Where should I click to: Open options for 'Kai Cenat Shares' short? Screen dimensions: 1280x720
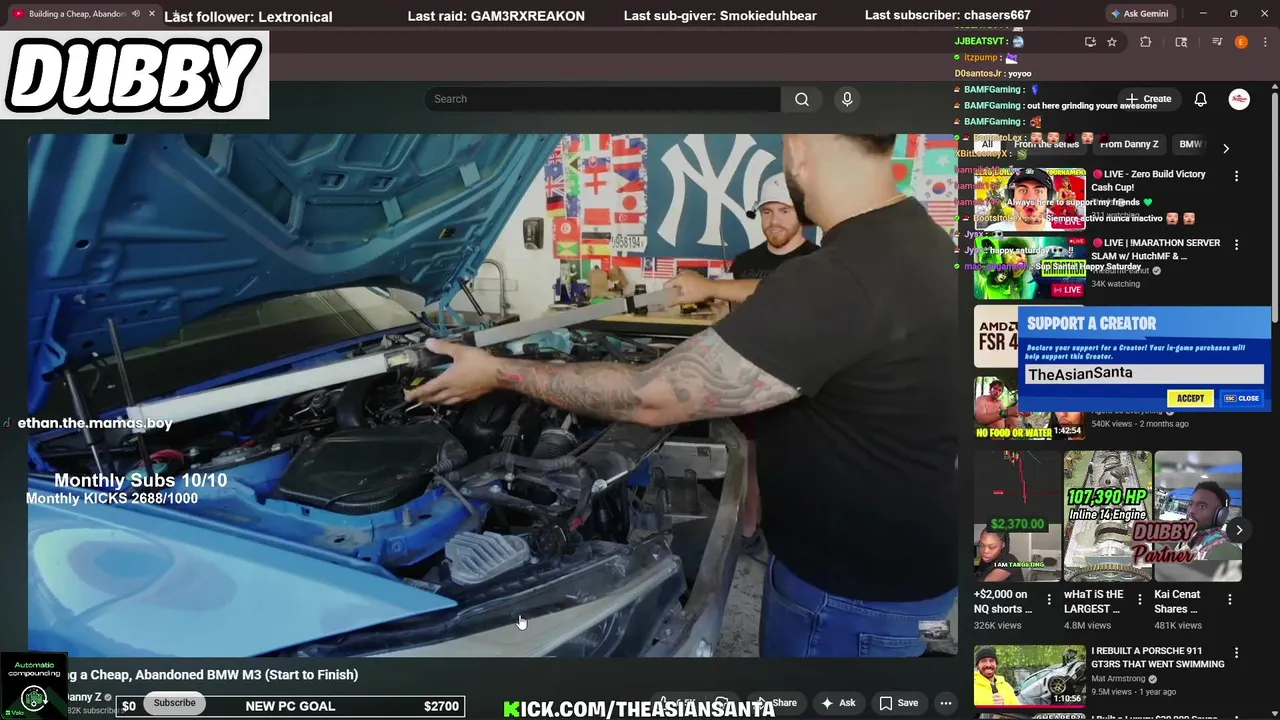coord(1230,600)
